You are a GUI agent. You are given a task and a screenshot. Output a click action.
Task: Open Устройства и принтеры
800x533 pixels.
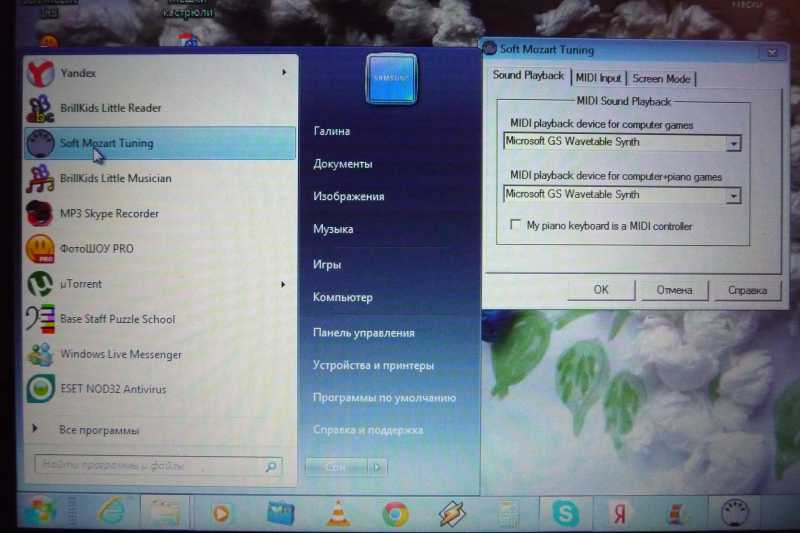373,366
